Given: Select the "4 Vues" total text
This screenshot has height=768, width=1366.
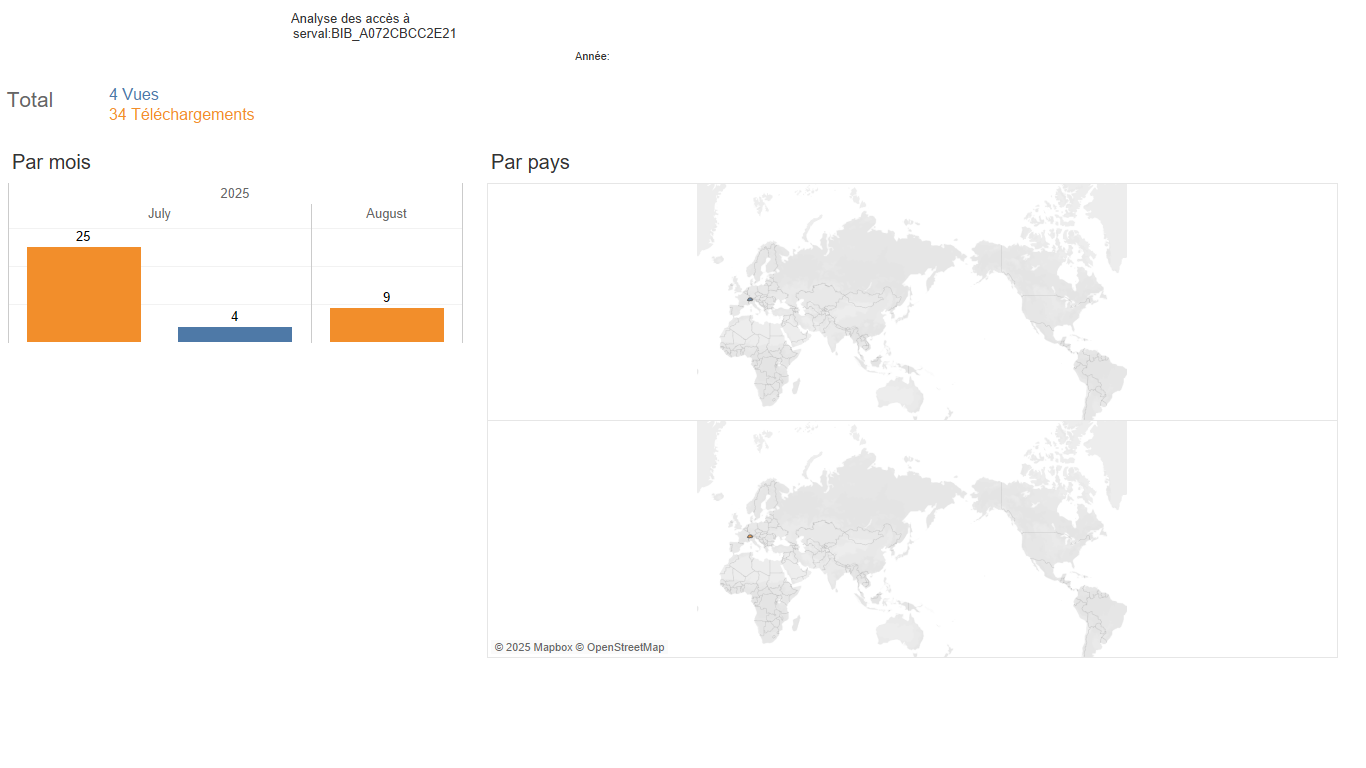Looking at the screenshot, I should [134, 95].
